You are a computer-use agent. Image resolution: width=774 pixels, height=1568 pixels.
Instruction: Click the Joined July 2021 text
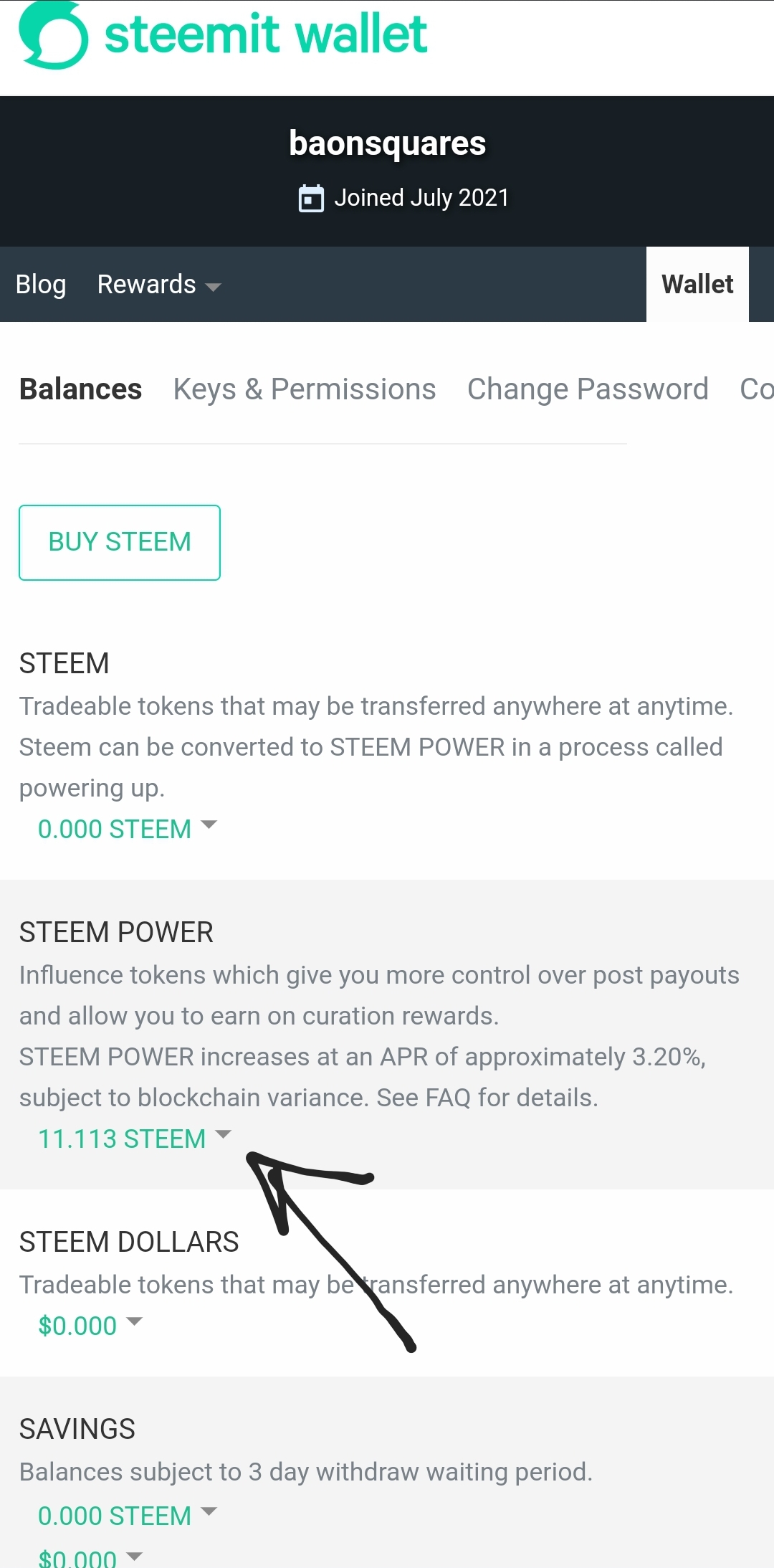[421, 198]
